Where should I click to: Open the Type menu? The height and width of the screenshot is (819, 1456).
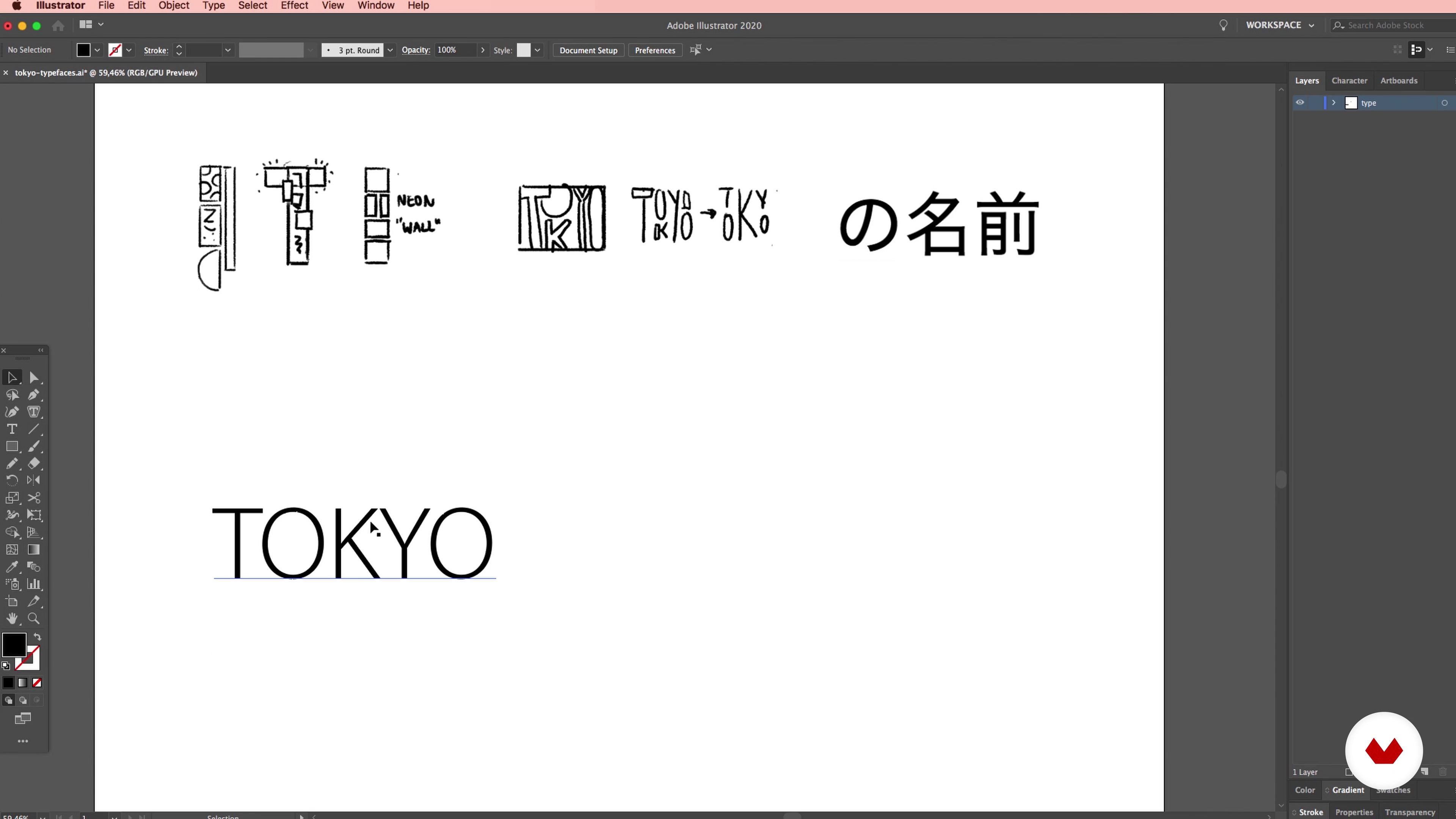213,6
